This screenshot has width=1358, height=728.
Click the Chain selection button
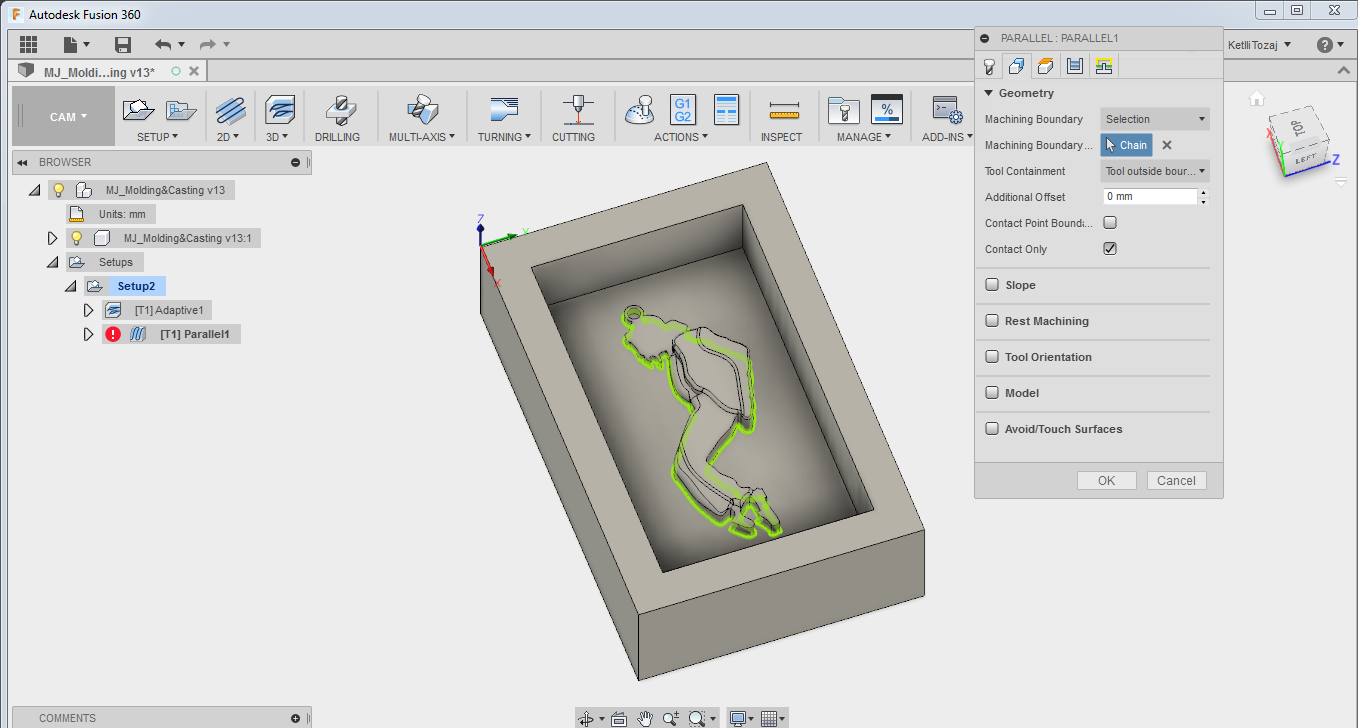point(1126,145)
